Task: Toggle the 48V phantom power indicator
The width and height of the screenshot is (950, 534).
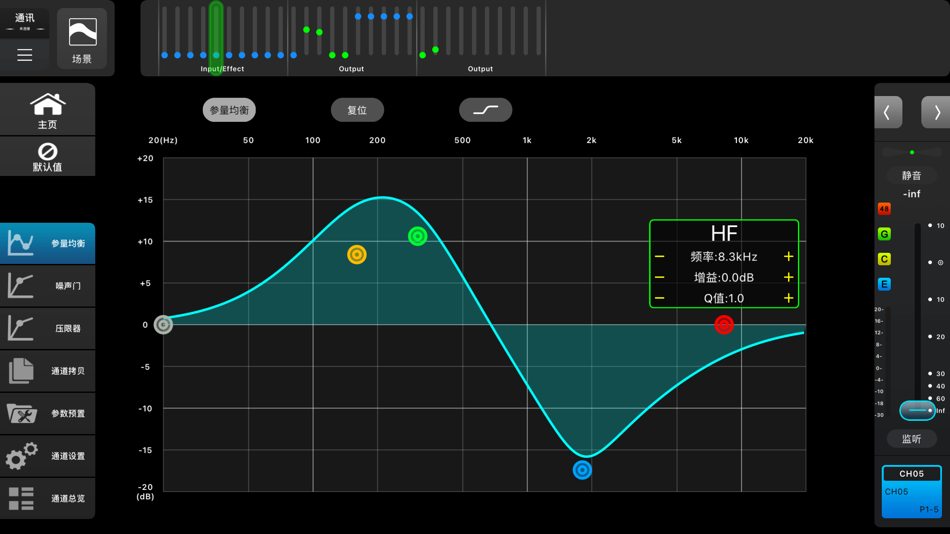Action: [x=884, y=209]
